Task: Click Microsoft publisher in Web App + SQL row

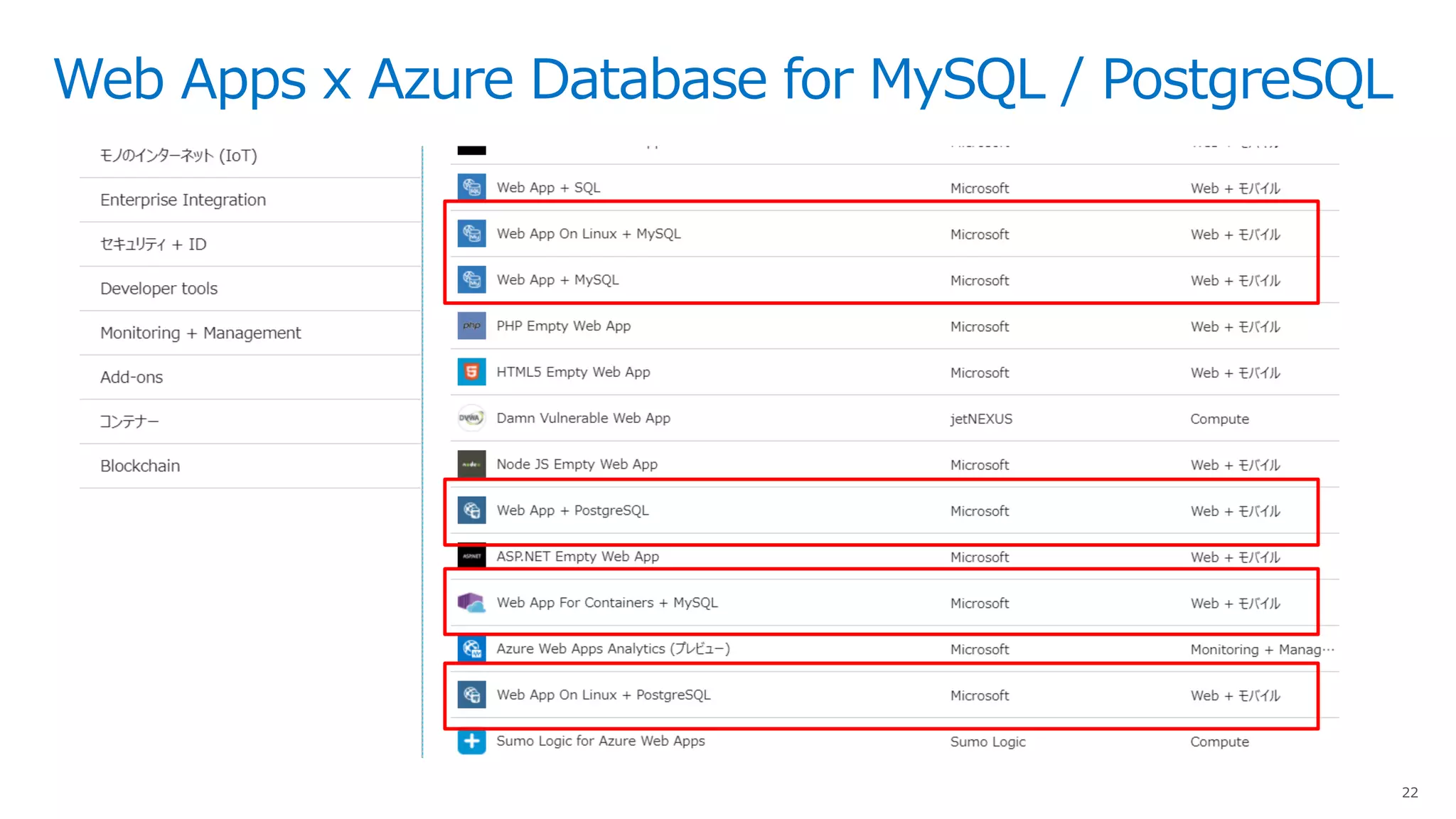Action: click(980, 188)
